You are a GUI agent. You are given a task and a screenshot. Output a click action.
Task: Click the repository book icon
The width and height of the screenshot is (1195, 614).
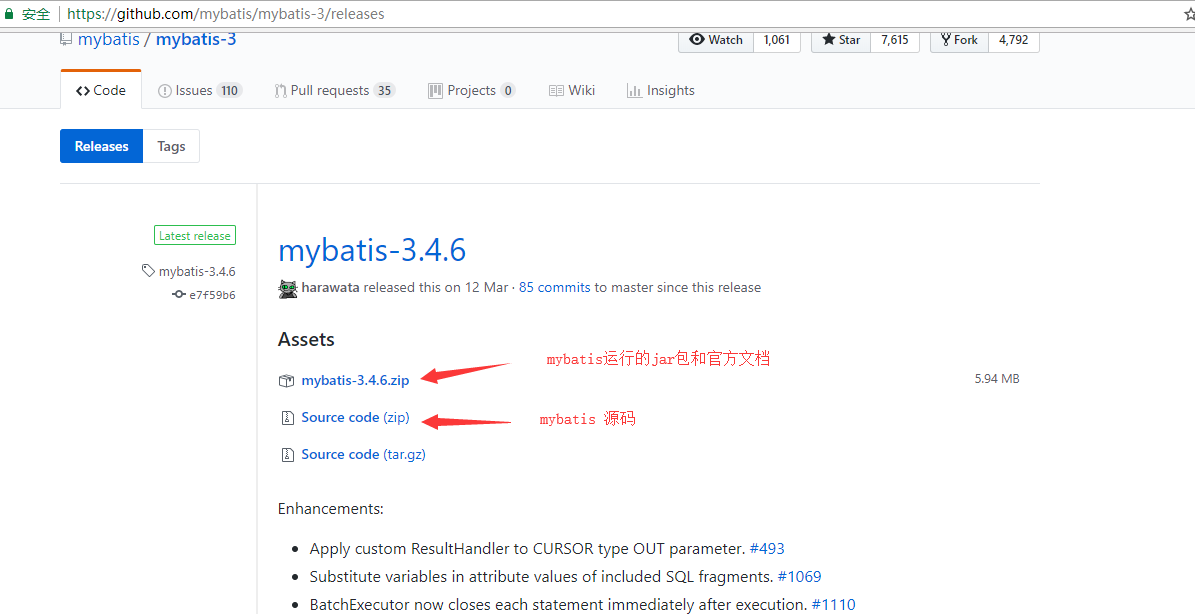click(x=66, y=40)
